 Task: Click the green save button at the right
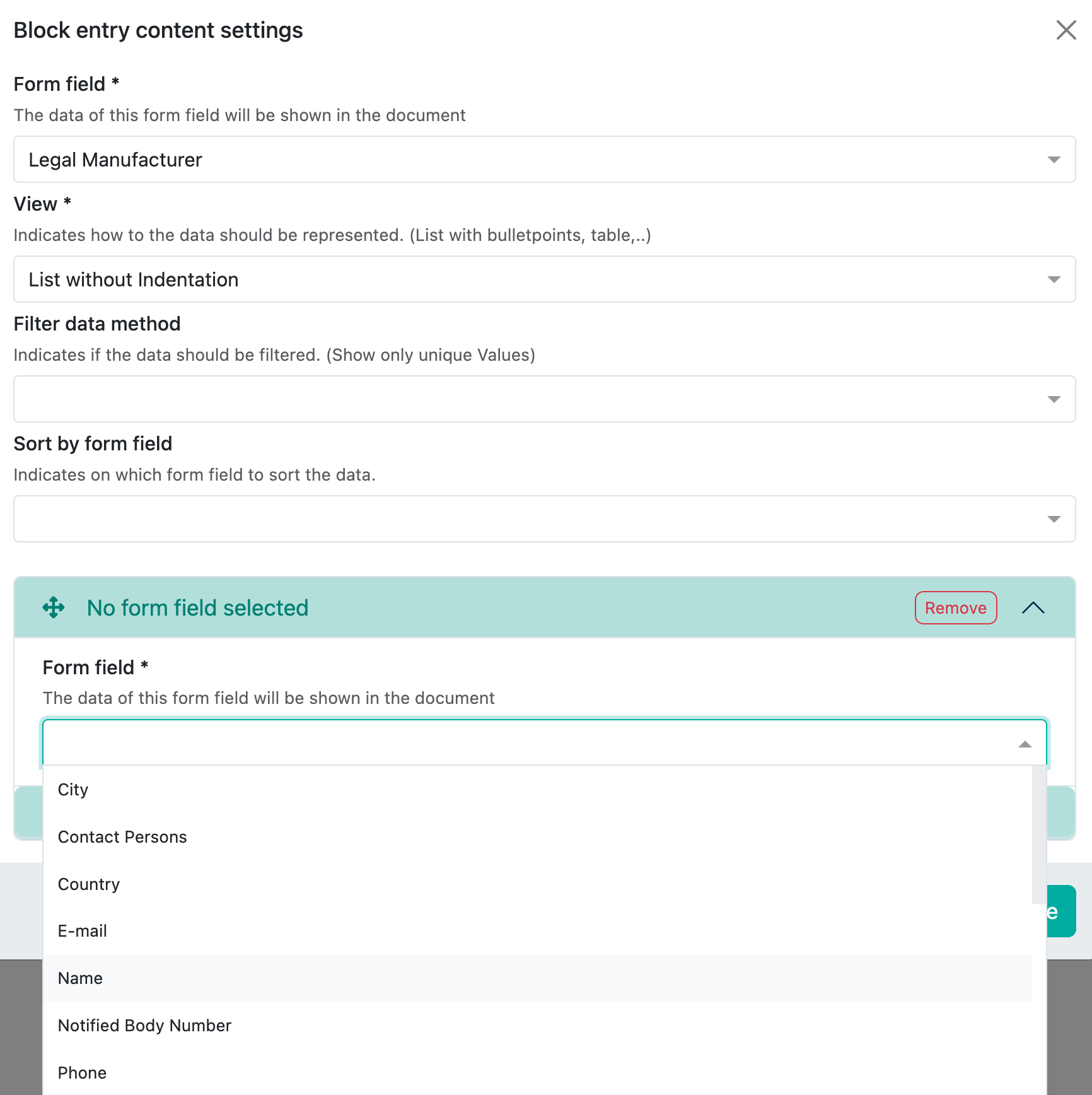click(x=1061, y=911)
